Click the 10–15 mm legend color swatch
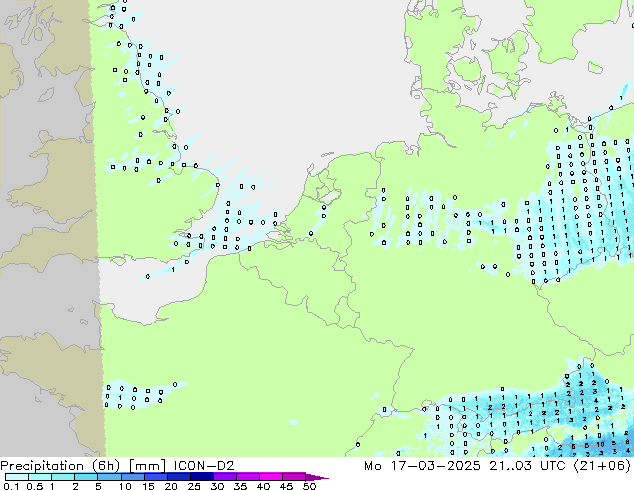The height and width of the screenshot is (490, 634). coord(132,477)
